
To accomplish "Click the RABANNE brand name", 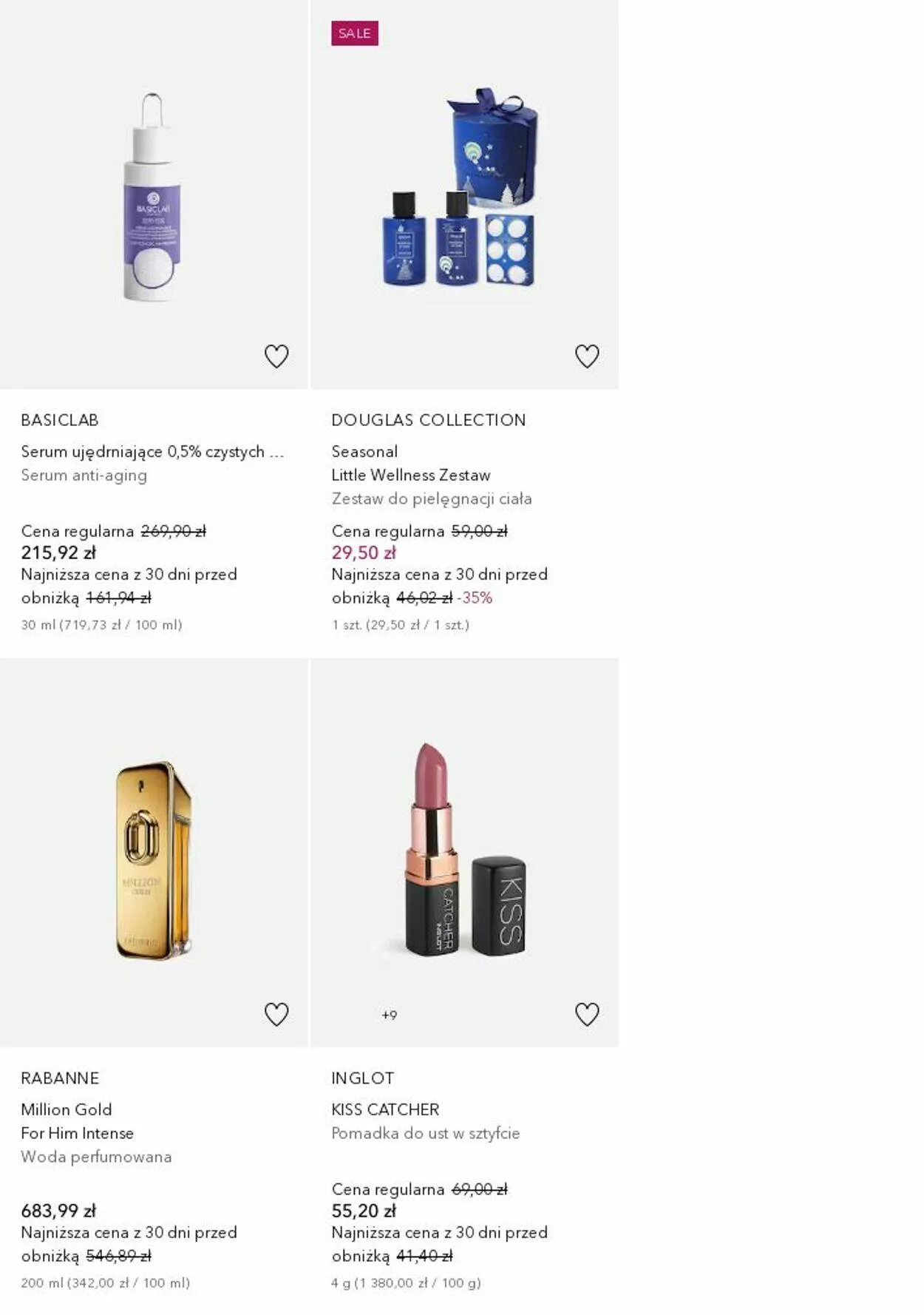I will pyautogui.click(x=60, y=1078).
